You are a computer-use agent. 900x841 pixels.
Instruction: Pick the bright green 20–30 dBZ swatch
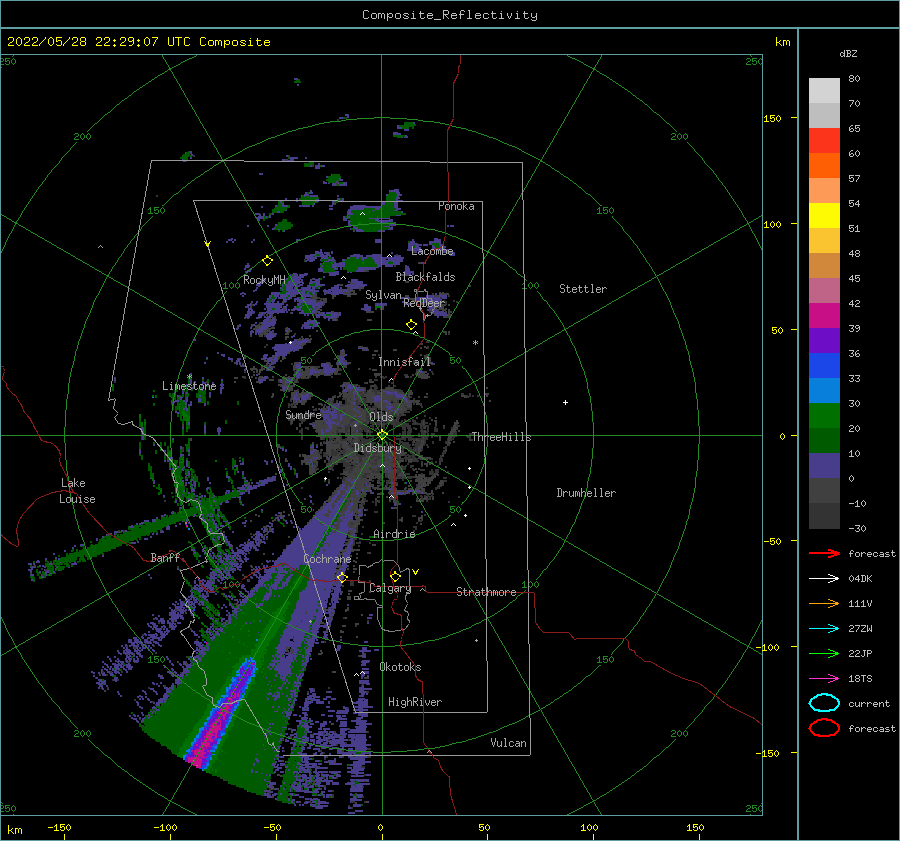(824, 415)
